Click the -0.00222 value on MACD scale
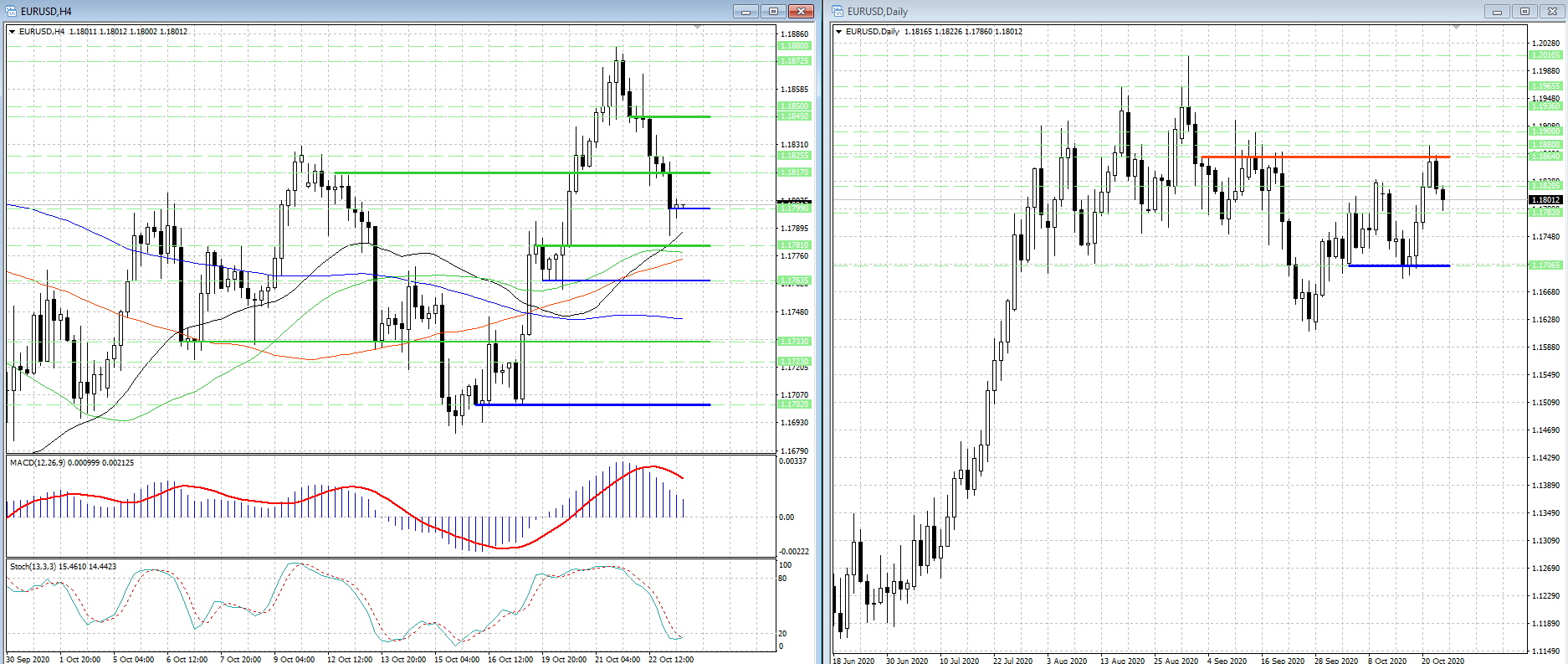This screenshot has height=664, width=1568. tap(793, 552)
